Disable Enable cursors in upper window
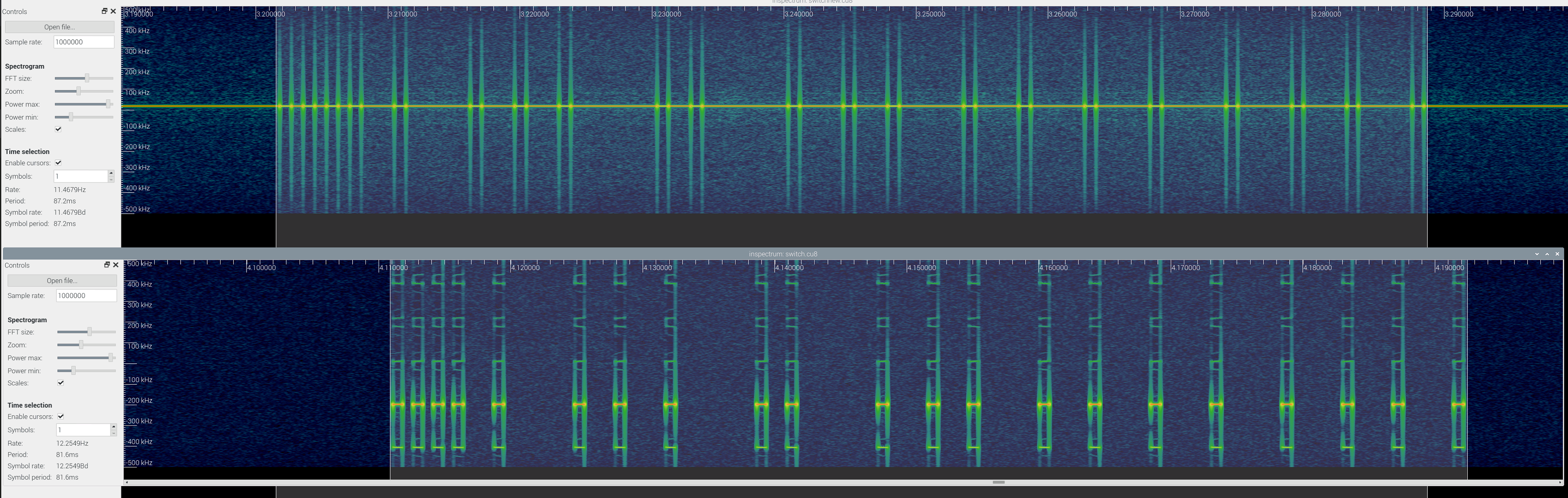Viewport: 1568px width, 498px height. point(59,162)
